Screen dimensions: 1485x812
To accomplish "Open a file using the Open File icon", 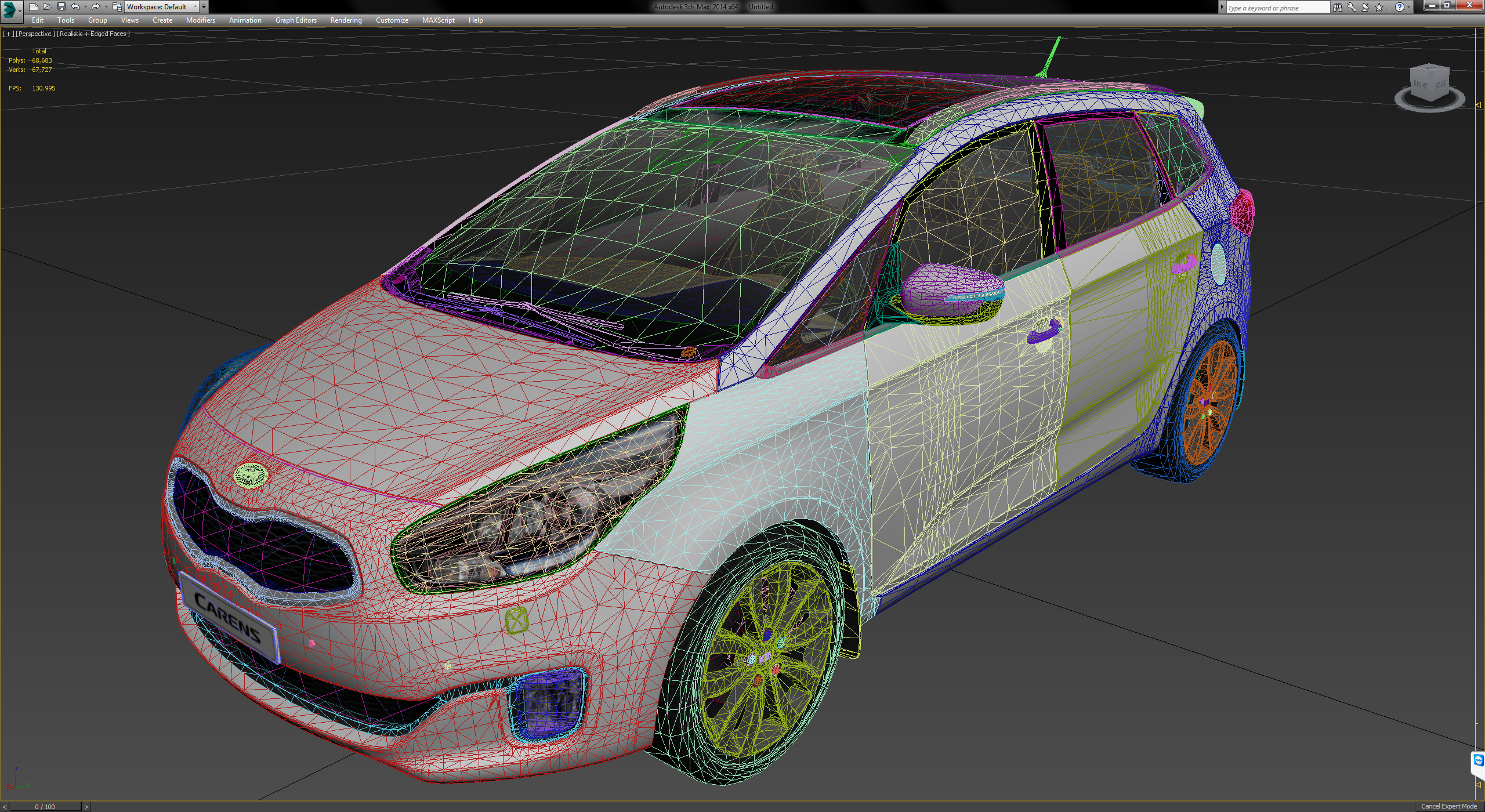I will (x=48, y=6).
